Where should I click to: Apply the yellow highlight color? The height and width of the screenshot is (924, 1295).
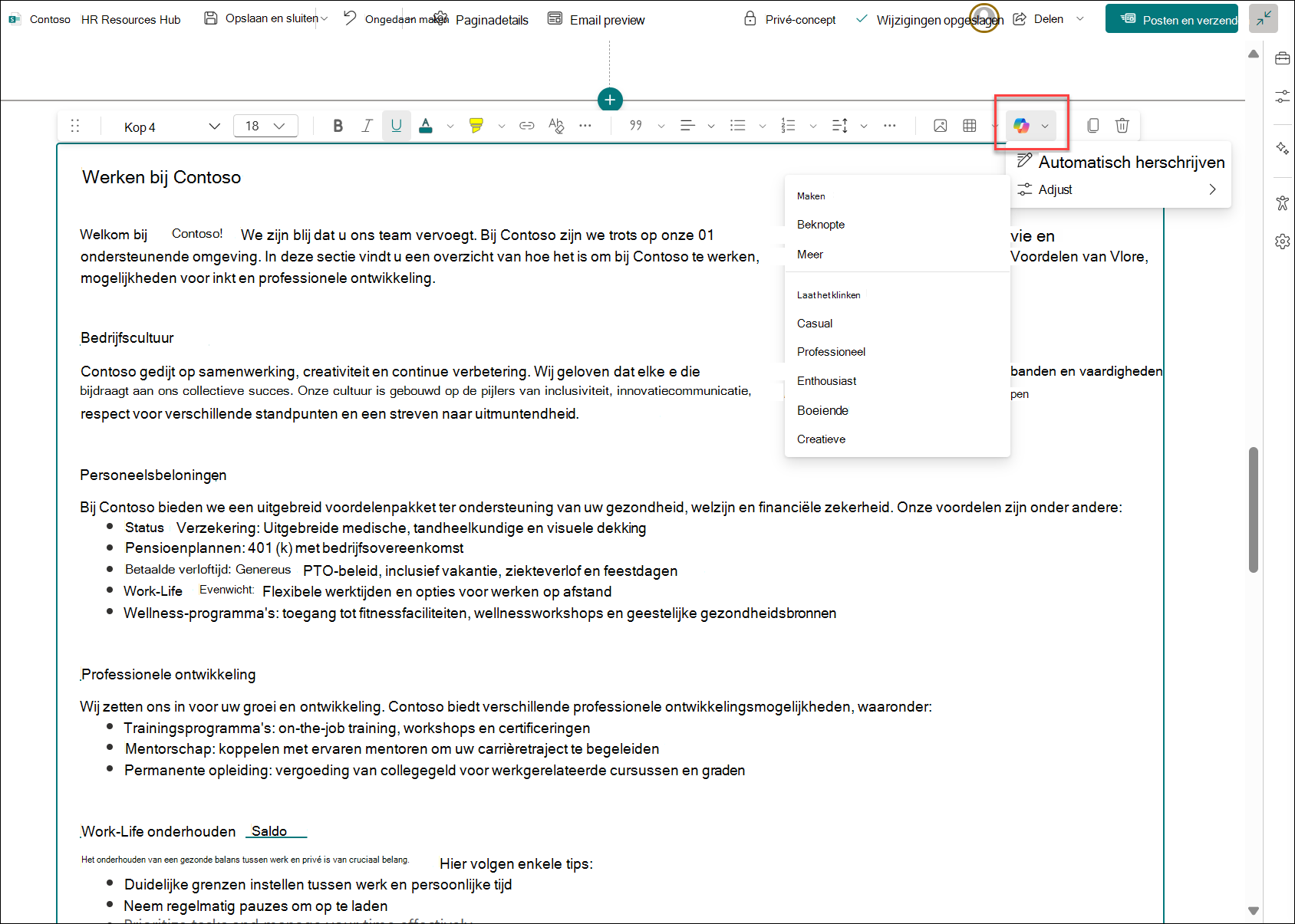[x=476, y=126]
